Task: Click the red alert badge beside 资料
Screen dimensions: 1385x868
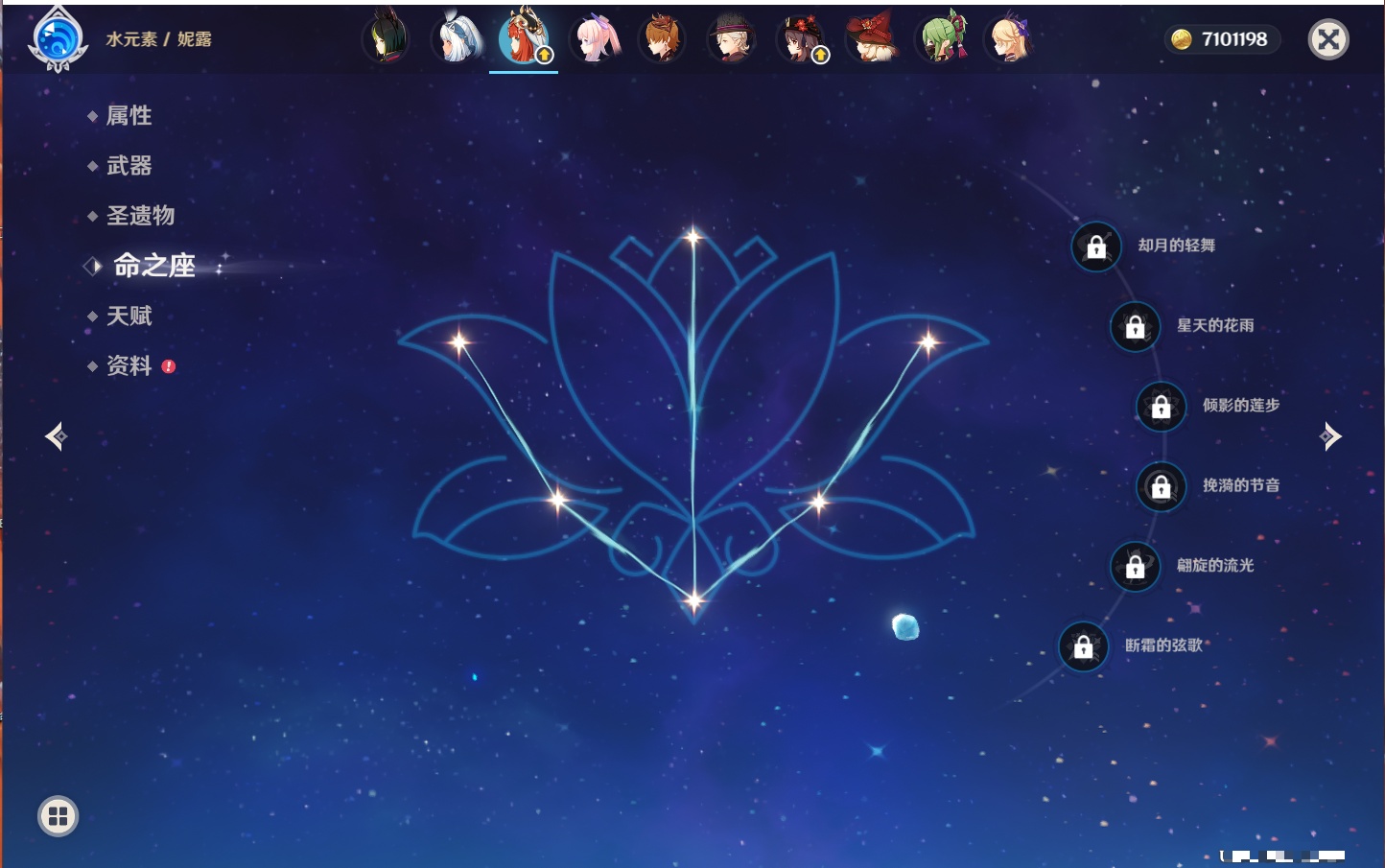Action: (x=169, y=366)
